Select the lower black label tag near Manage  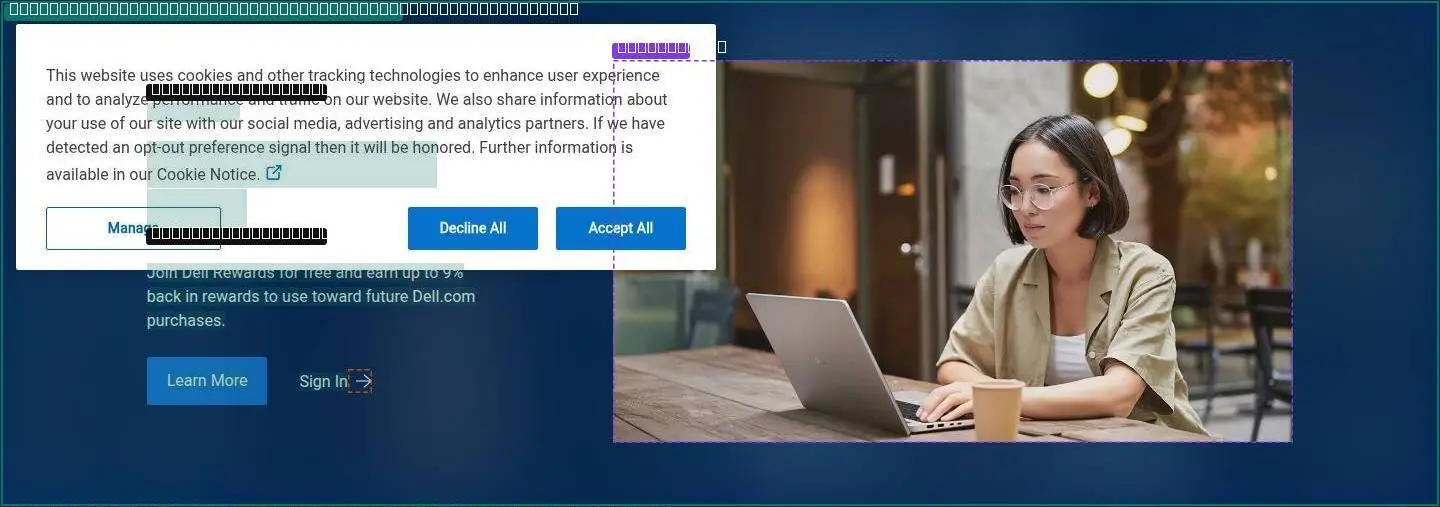(x=236, y=235)
